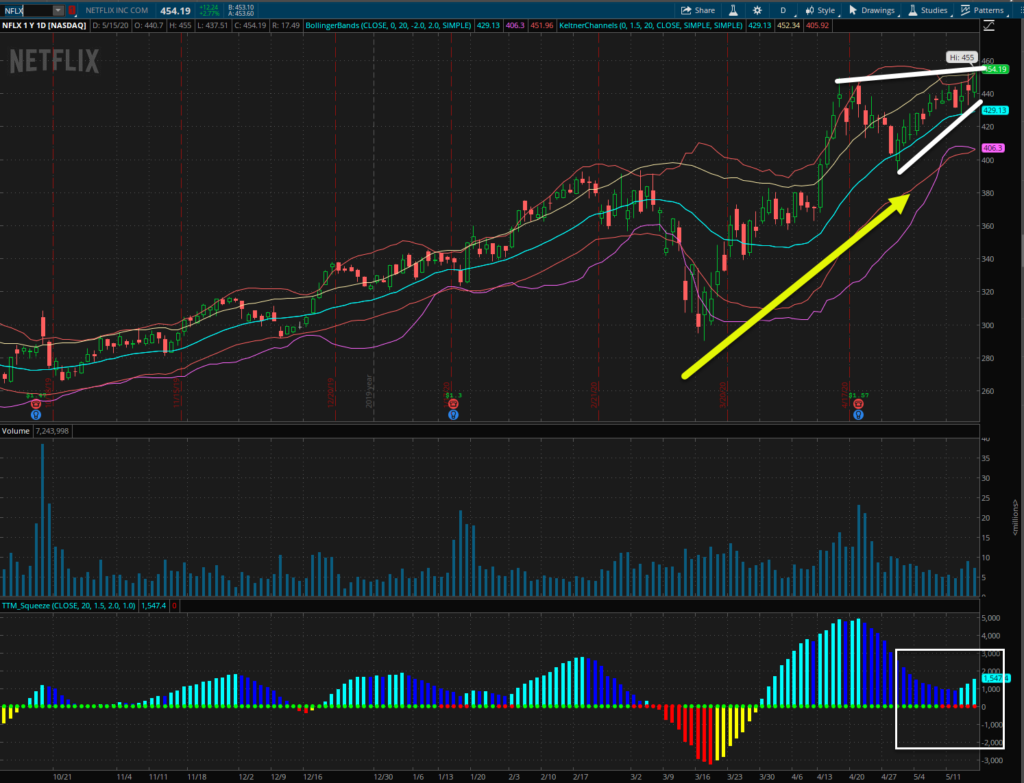Click the NETFLIX INC COM company name
Viewport: 1024px width, 783px height.
(116, 10)
